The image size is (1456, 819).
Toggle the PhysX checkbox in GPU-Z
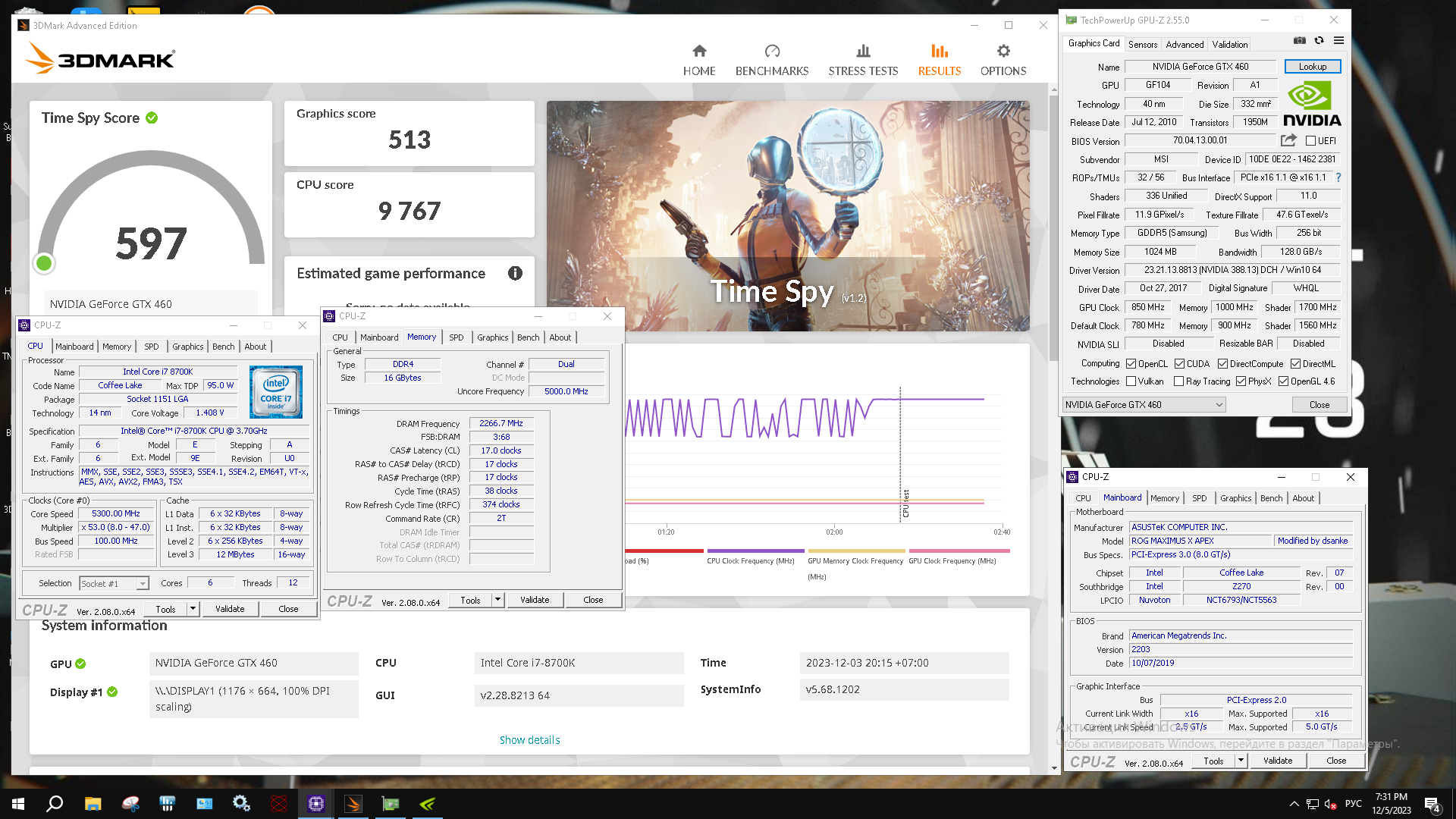pyautogui.click(x=1241, y=381)
